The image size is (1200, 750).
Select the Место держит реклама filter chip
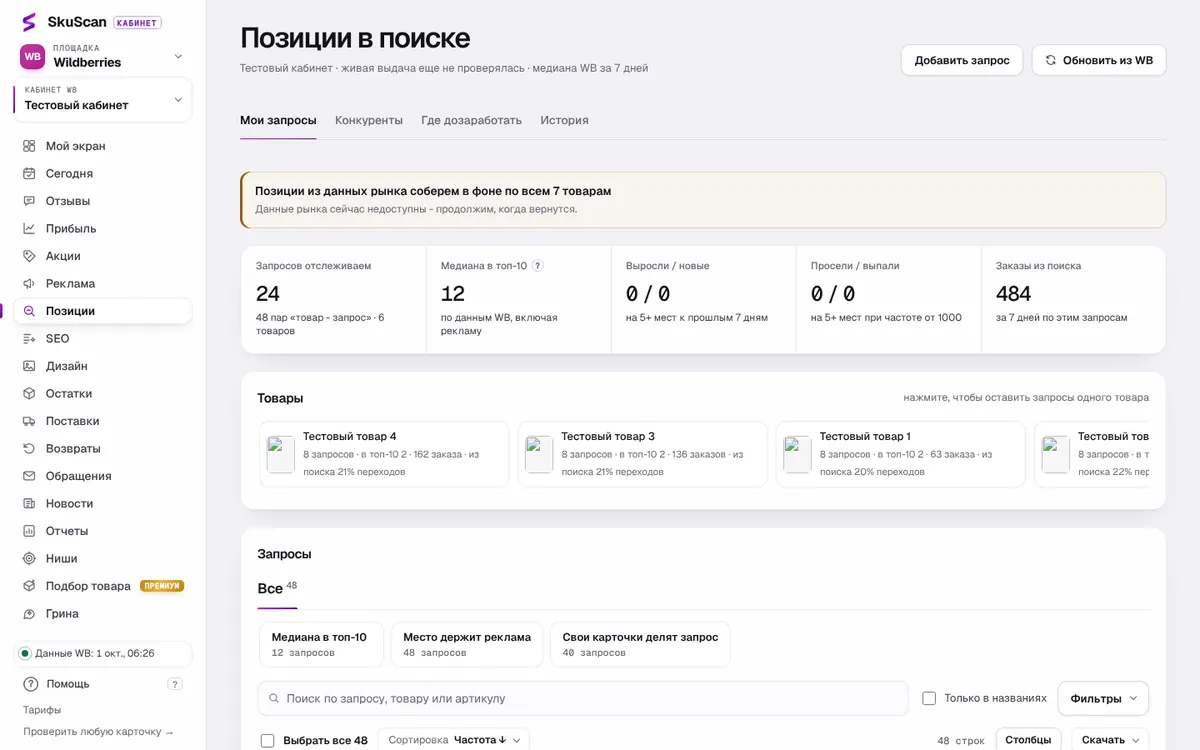pyautogui.click(x=467, y=644)
